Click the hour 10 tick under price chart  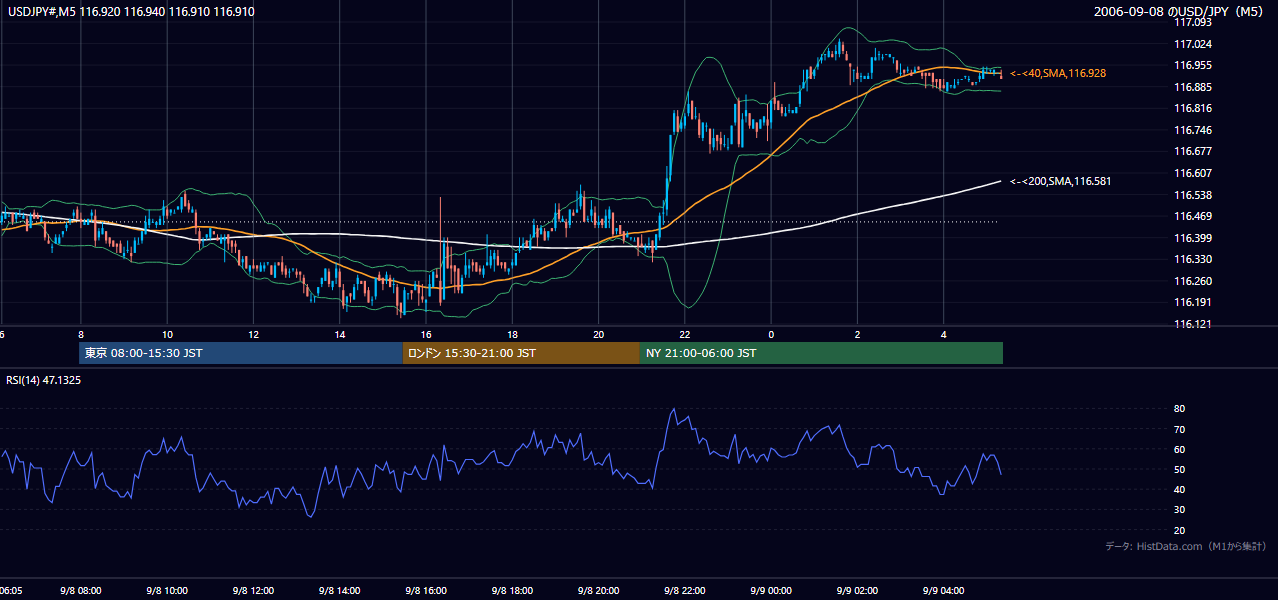(167, 334)
